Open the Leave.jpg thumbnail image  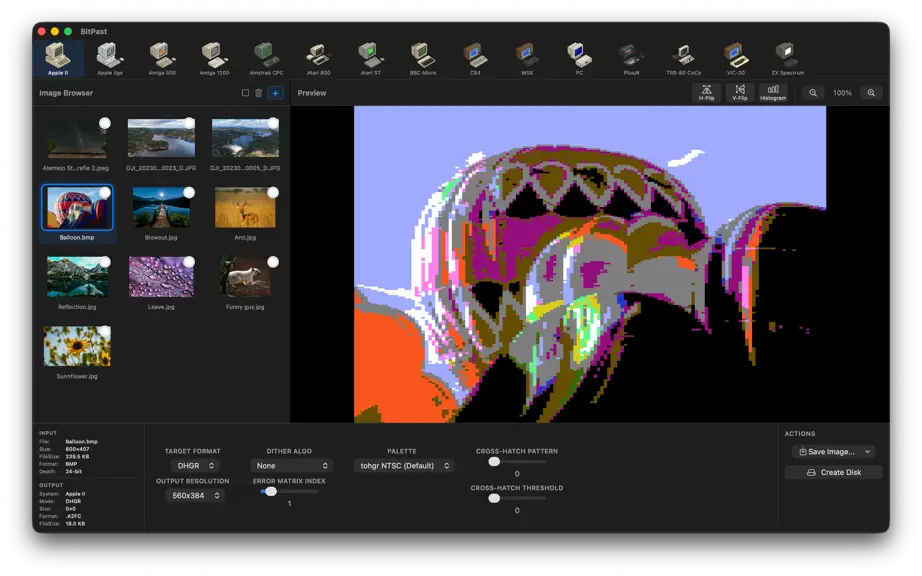161,277
